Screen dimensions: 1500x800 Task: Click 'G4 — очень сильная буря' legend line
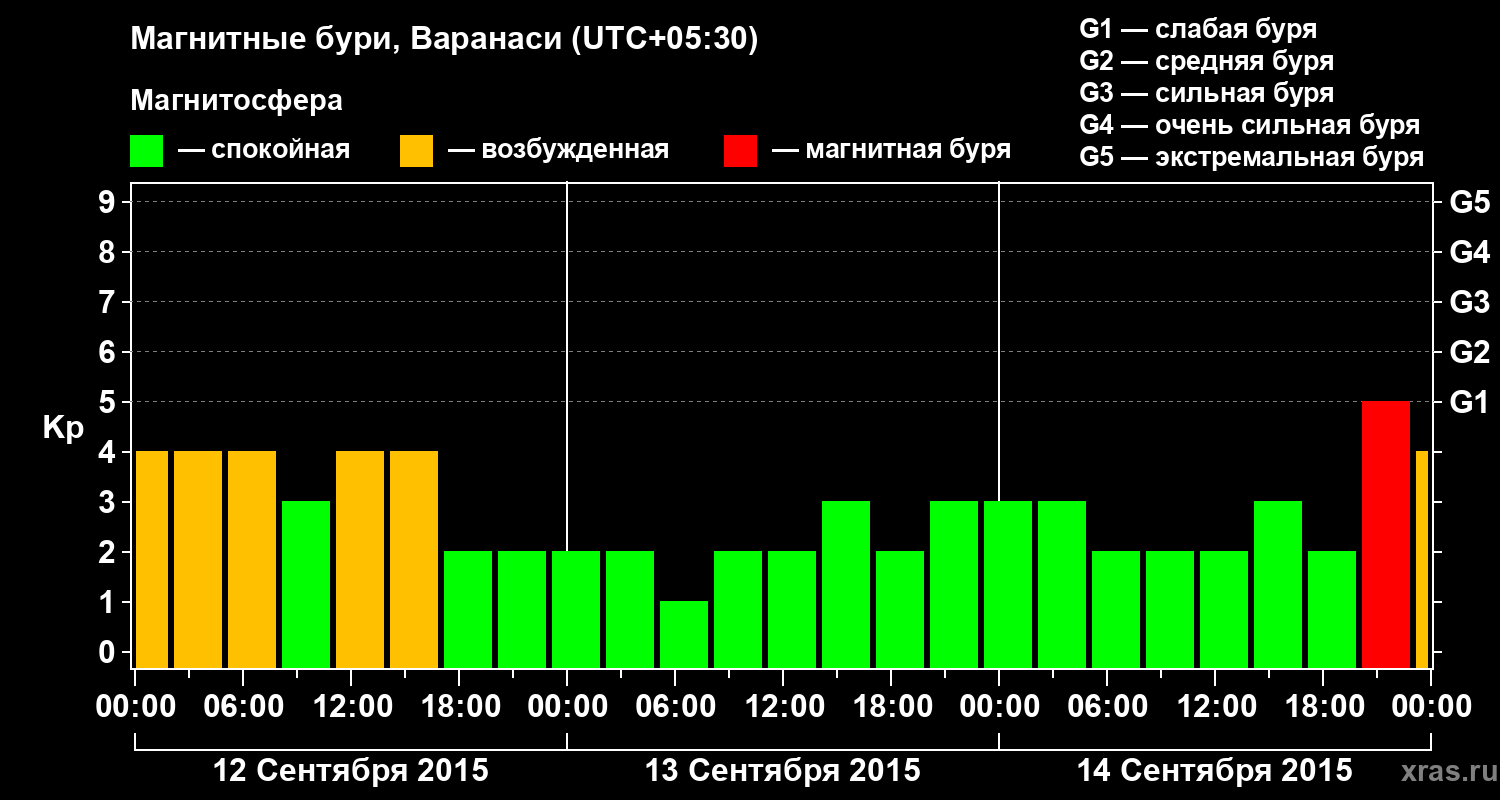click(x=1249, y=125)
